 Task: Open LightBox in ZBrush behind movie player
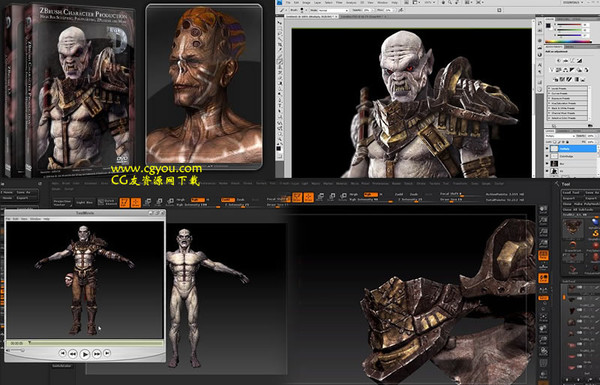[84, 202]
